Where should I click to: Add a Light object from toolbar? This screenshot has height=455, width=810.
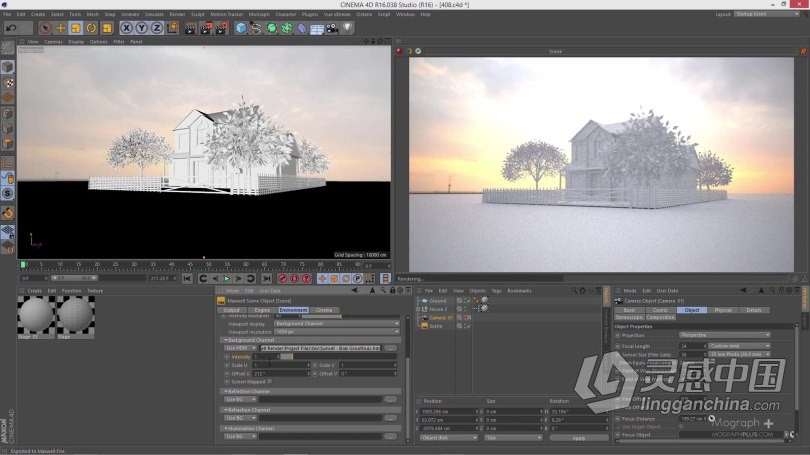pyautogui.click(x=348, y=28)
